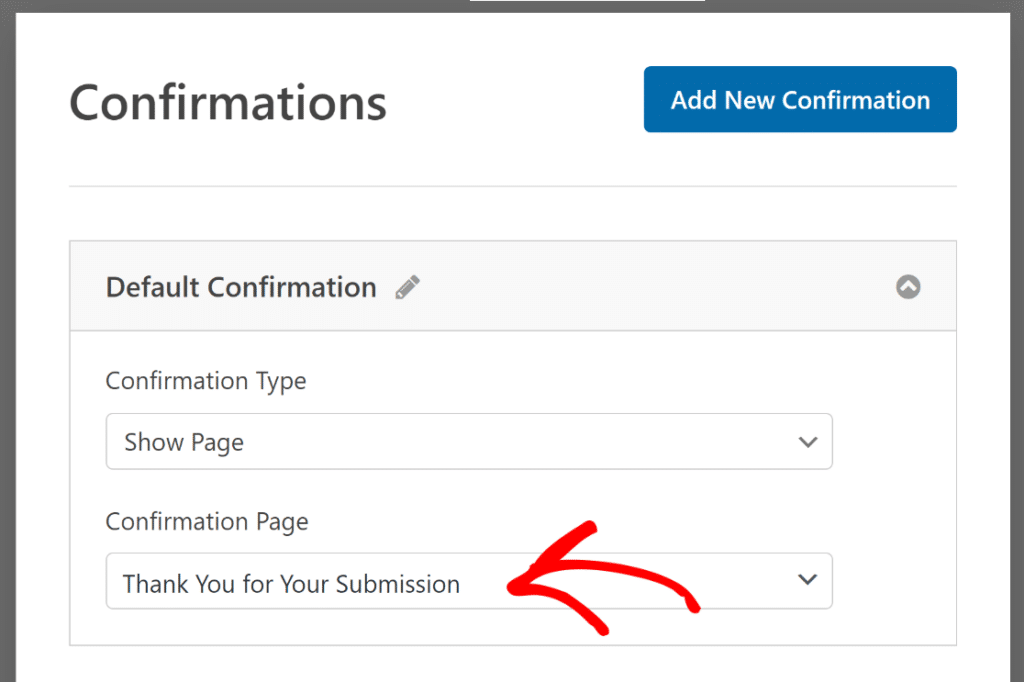Click the chevron arrow on the Confirmation Type selector
Viewport: 1024px width, 682px height.
click(808, 441)
